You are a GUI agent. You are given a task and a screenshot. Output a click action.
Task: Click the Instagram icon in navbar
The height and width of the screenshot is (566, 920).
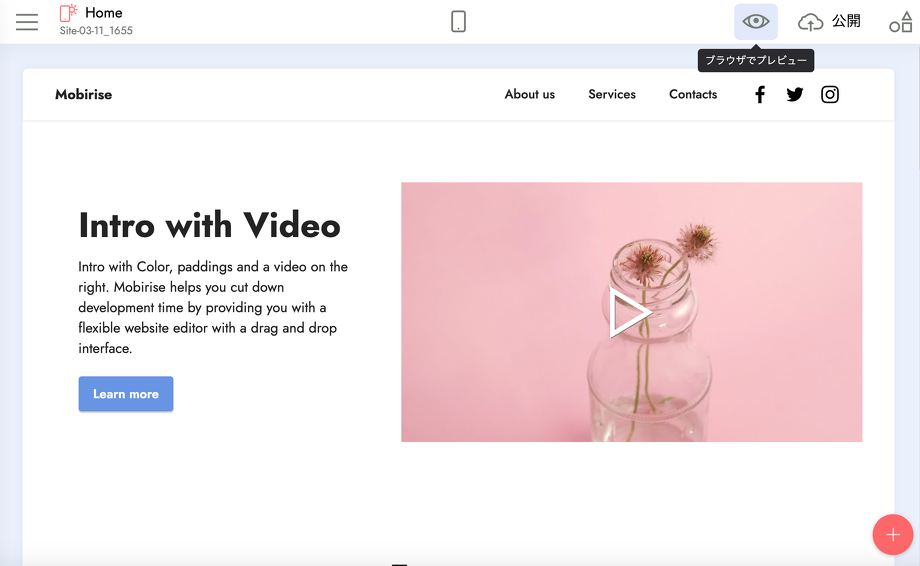pyautogui.click(x=830, y=95)
